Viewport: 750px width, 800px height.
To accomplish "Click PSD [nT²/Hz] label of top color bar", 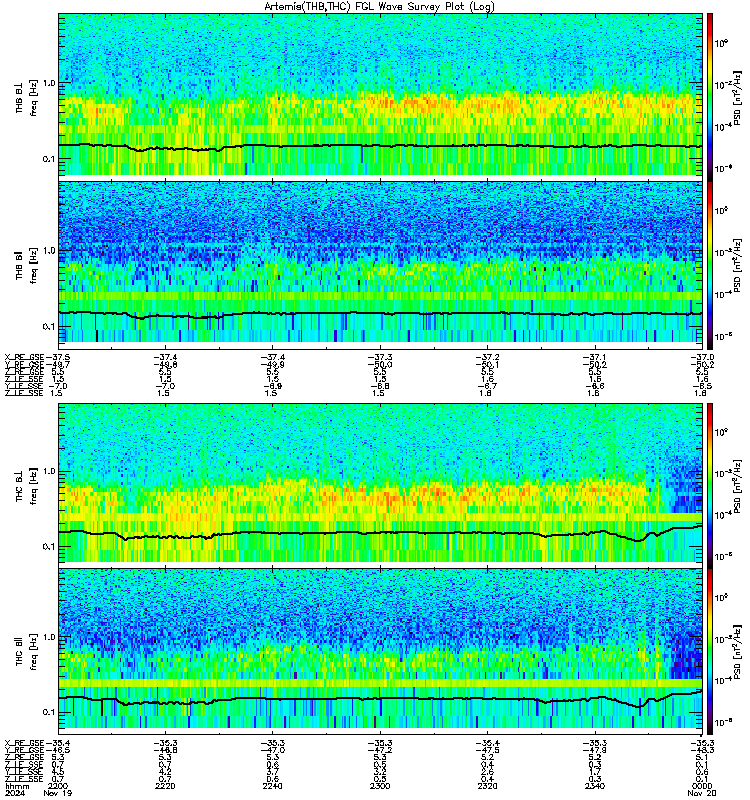I will point(738,97).
